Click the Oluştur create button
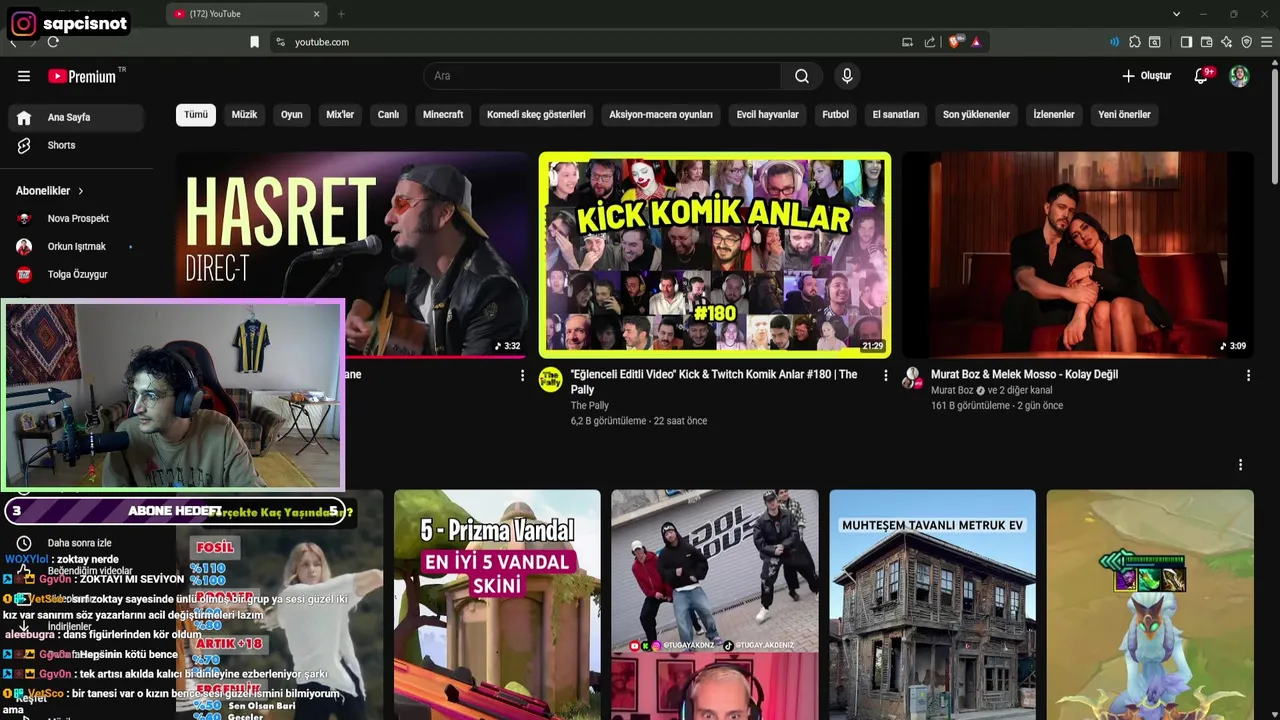The image size is (1280, 720). pyautogui.click(x=1146, y=76)
